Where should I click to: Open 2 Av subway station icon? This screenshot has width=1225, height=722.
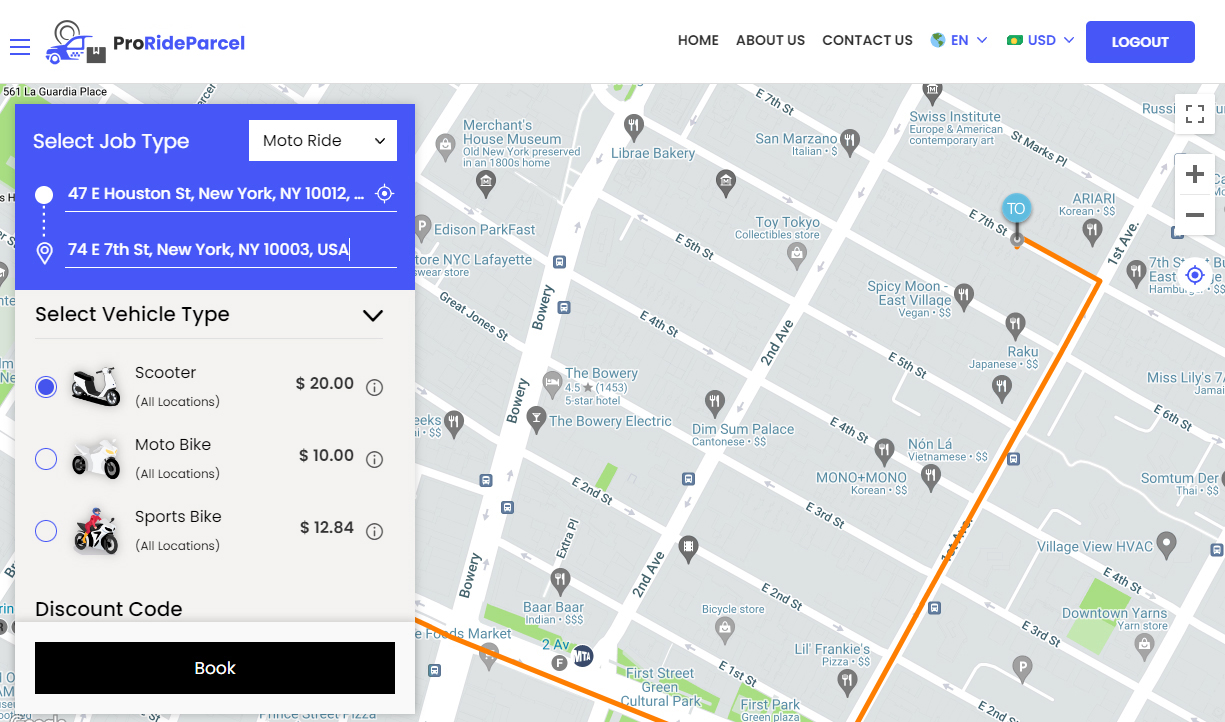[583, 655]
